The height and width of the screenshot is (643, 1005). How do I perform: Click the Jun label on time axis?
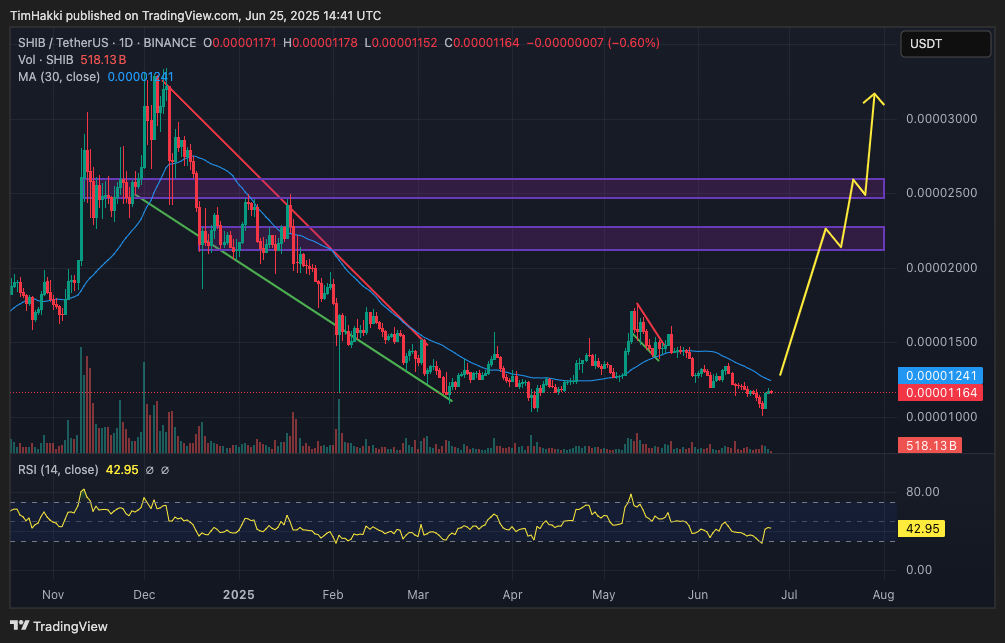[x=698, y=595]
